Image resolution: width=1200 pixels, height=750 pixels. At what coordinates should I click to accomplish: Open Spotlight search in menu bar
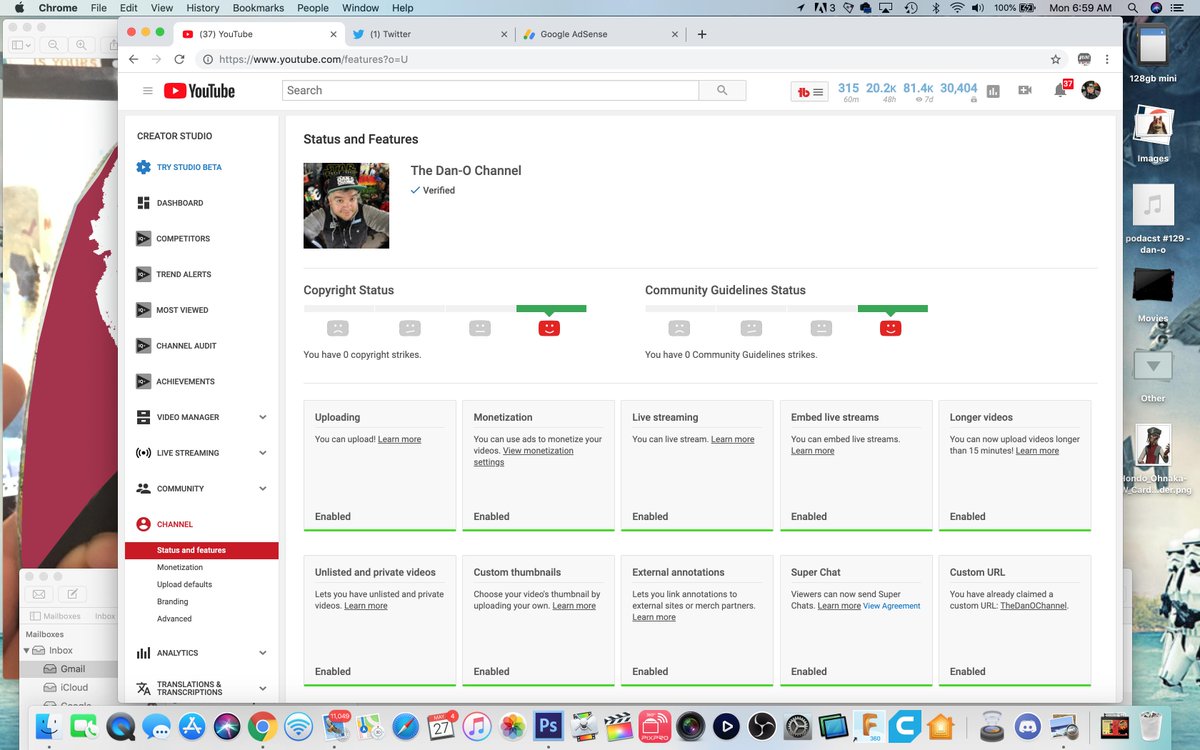click(x=1132, y=8)
